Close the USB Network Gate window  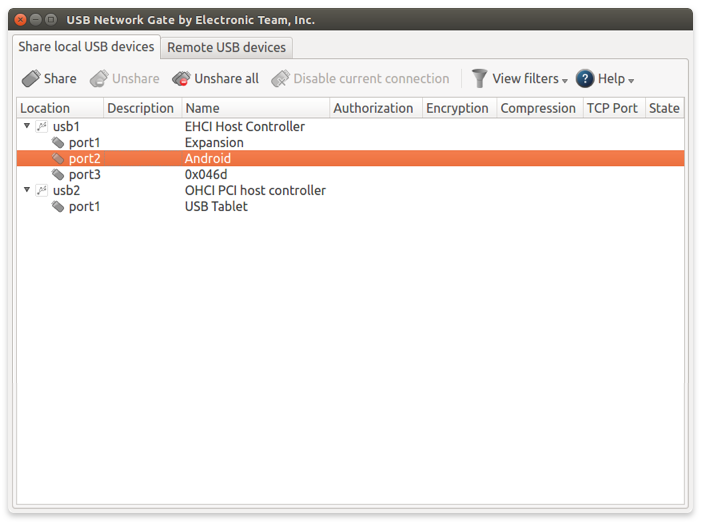pos(20,20)
